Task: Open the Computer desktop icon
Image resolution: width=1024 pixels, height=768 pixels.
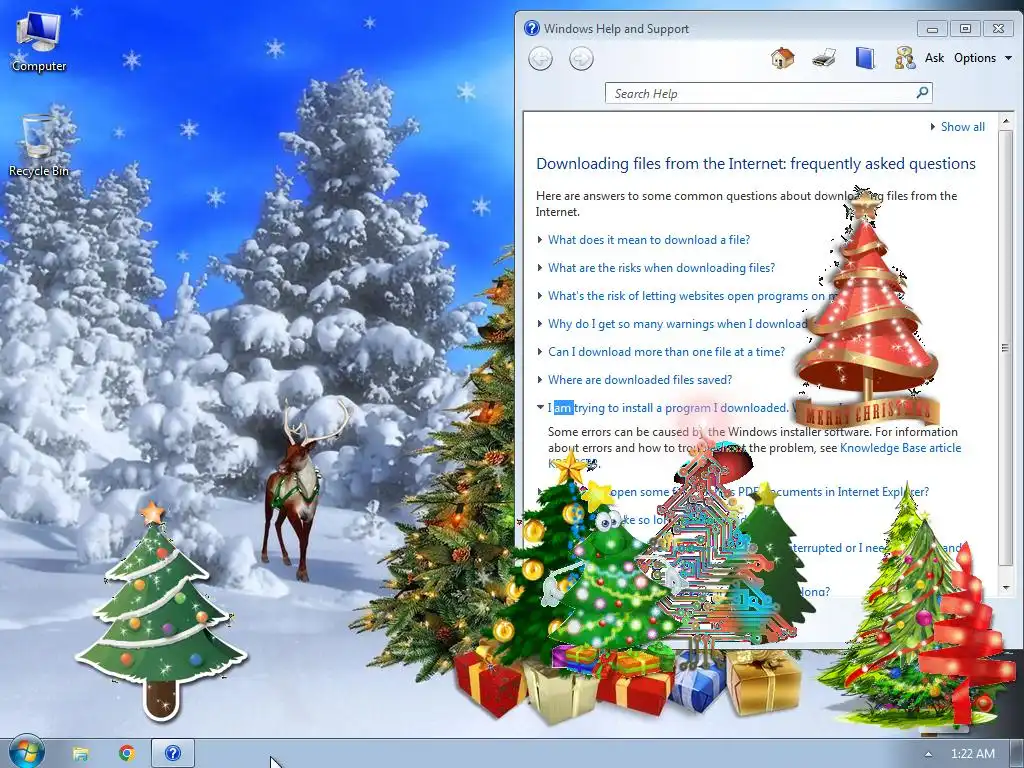Action: point(39,41)
